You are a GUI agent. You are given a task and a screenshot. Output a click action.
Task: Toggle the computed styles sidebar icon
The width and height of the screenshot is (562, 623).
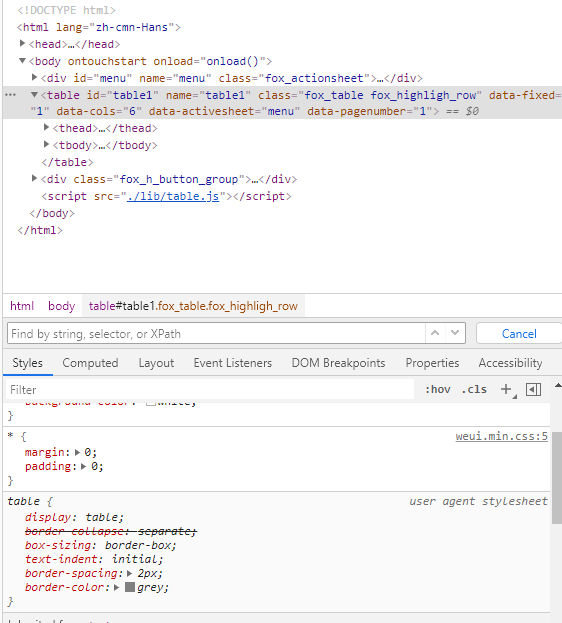pos(533,389)
